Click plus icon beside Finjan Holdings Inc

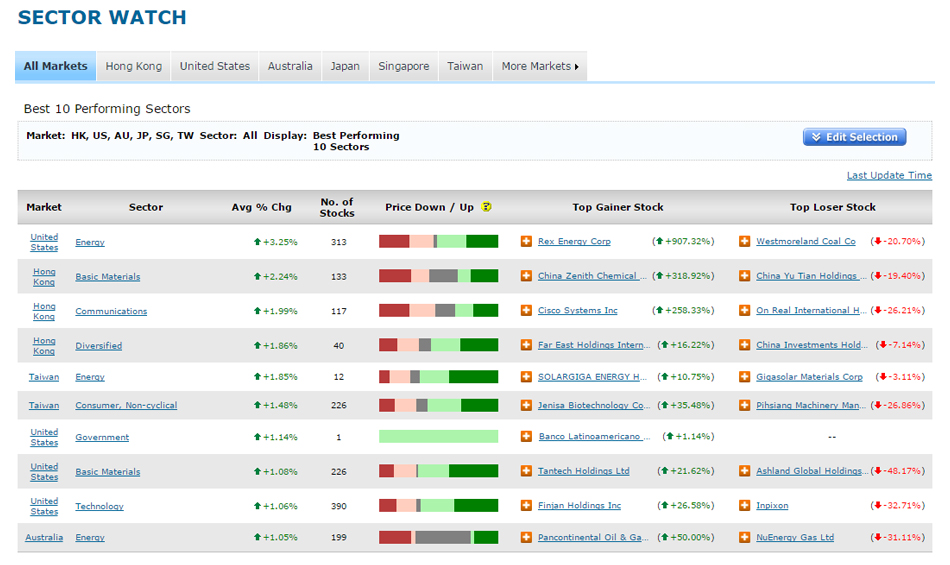[x=526, y=506]
